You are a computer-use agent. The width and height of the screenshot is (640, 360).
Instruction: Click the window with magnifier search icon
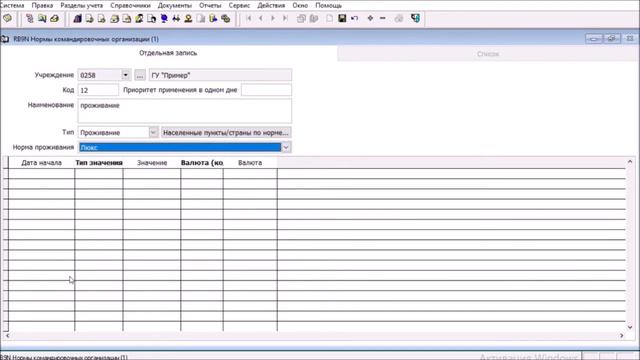point(42,18)
